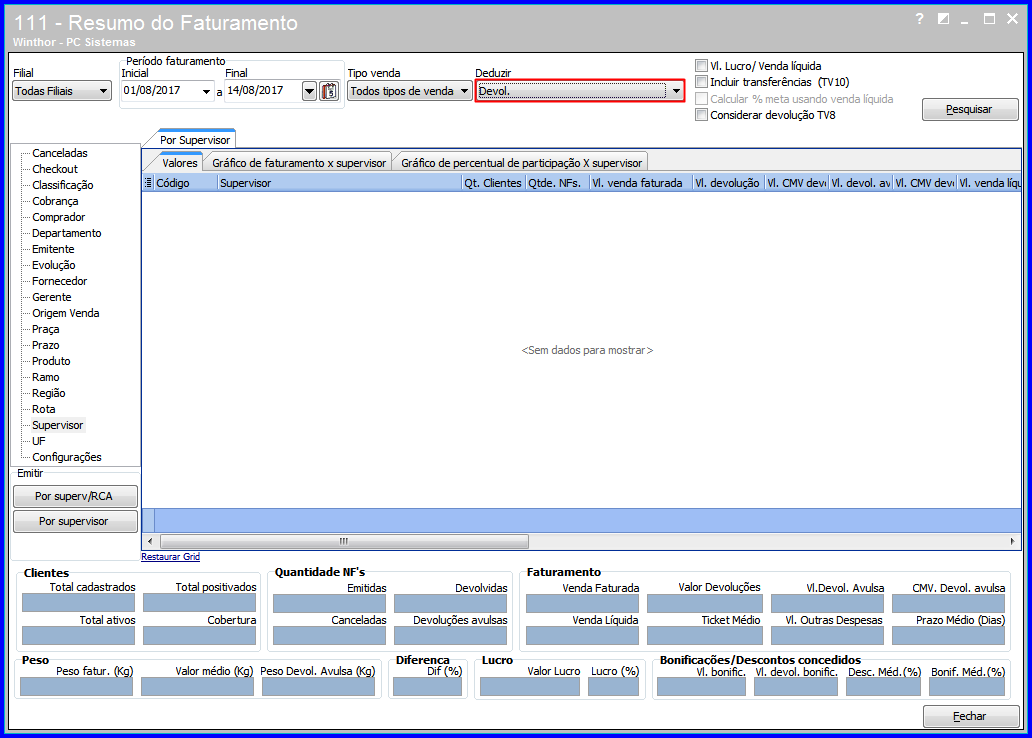Select Classificação in the tree
The height and width of the screenshot is (738, 1032).
(x=63, y=185)
